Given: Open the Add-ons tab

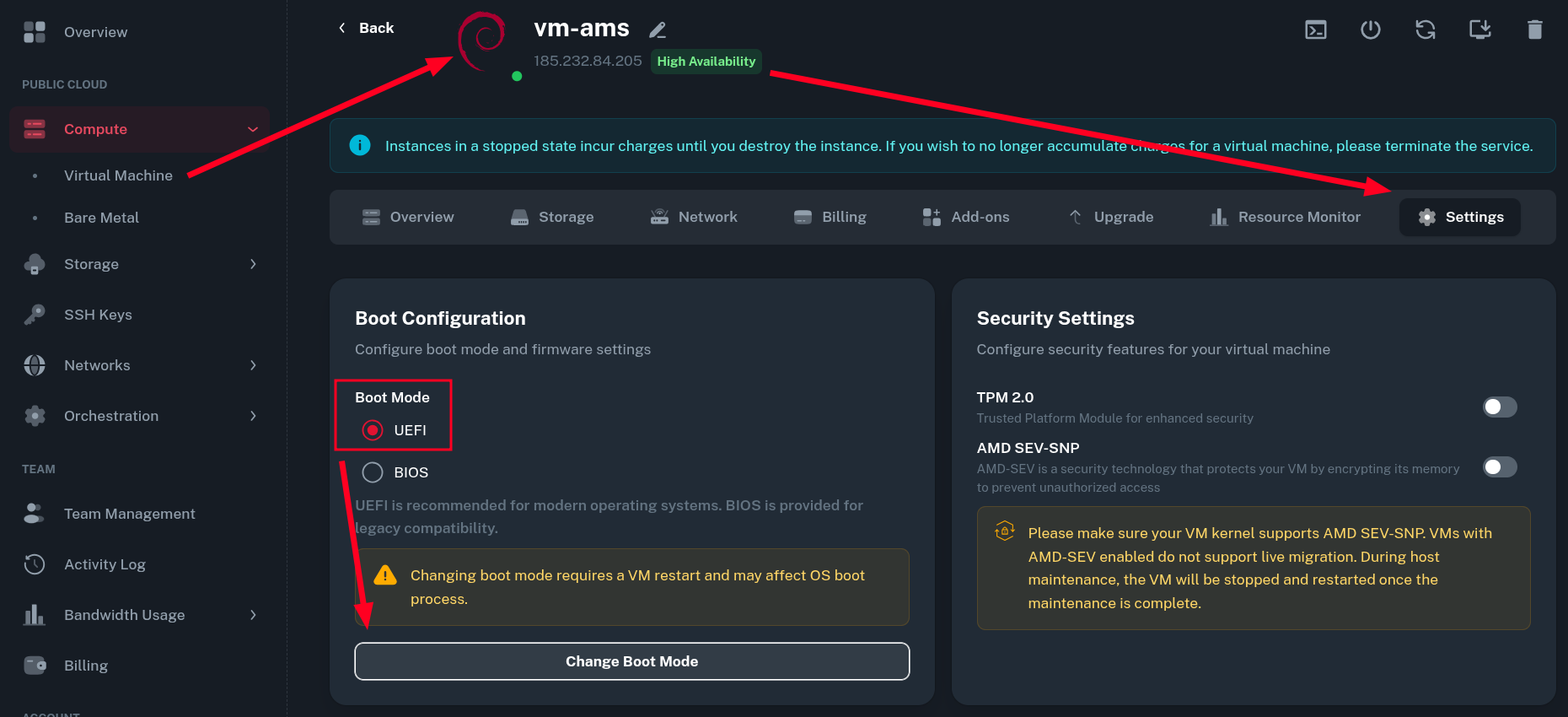Looking at the screenshot, I should (966, 217).
